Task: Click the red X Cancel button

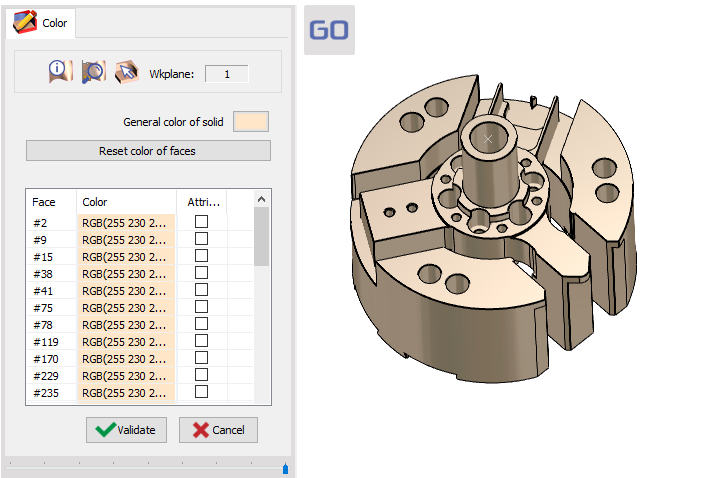Action: point(218,430)
